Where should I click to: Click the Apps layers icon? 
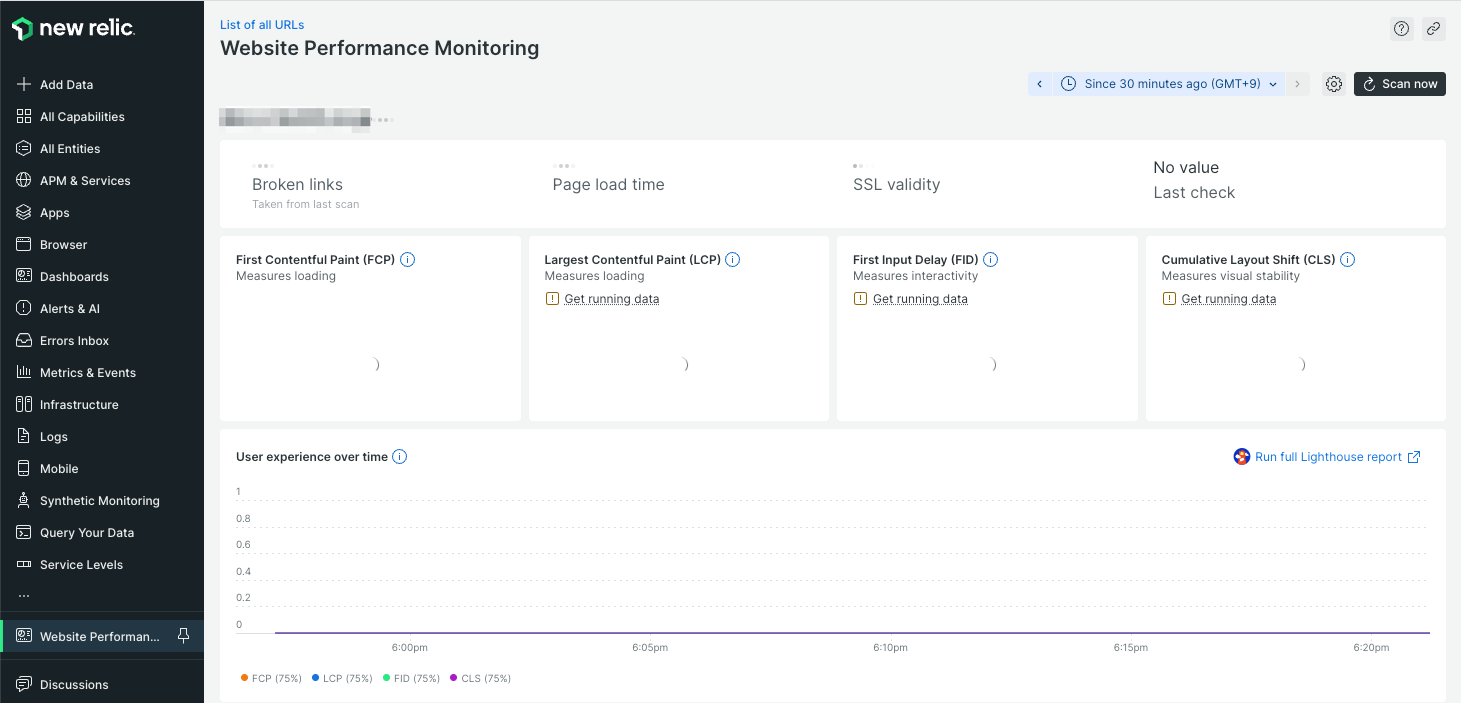pos(24,213)
